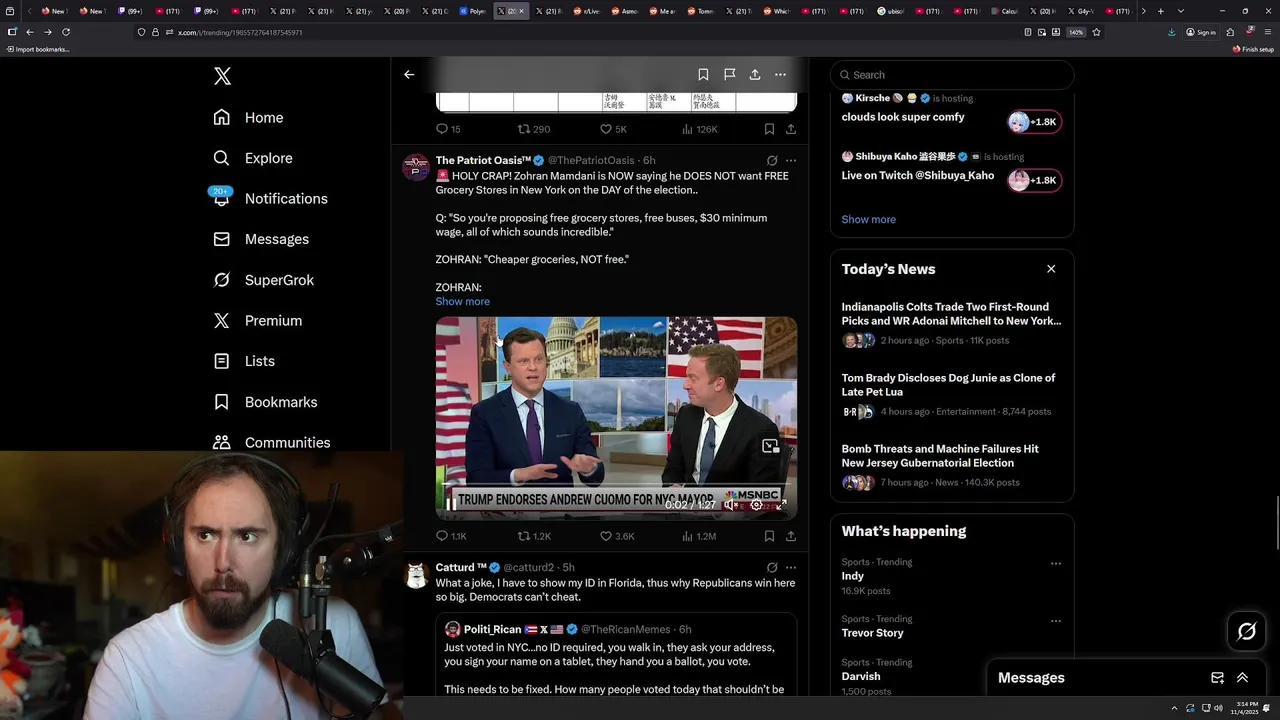Open Notifications in the sidebar
This screenshot has height=720, width=1280.
tap(270, 198)
